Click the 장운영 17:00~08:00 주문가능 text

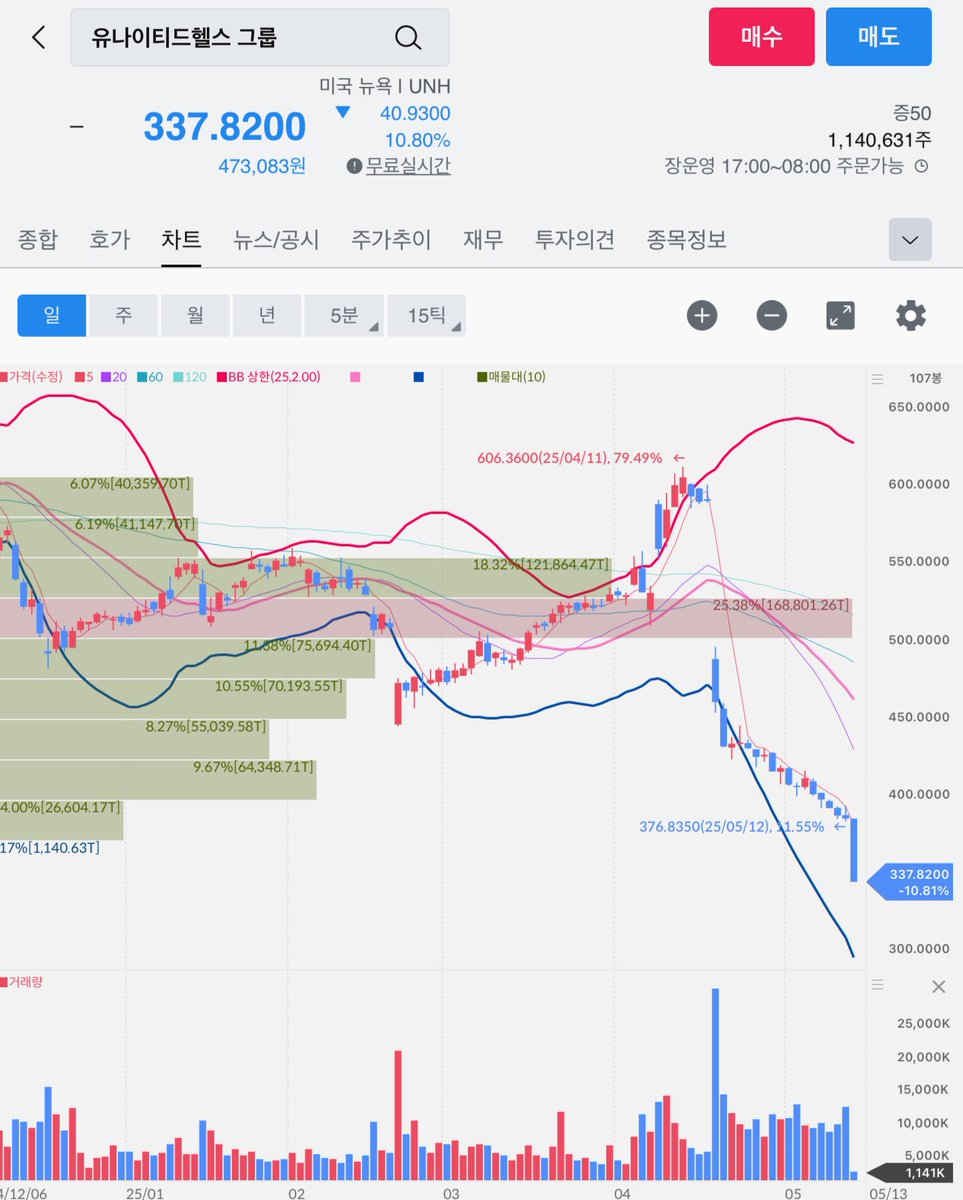(784, 166)
